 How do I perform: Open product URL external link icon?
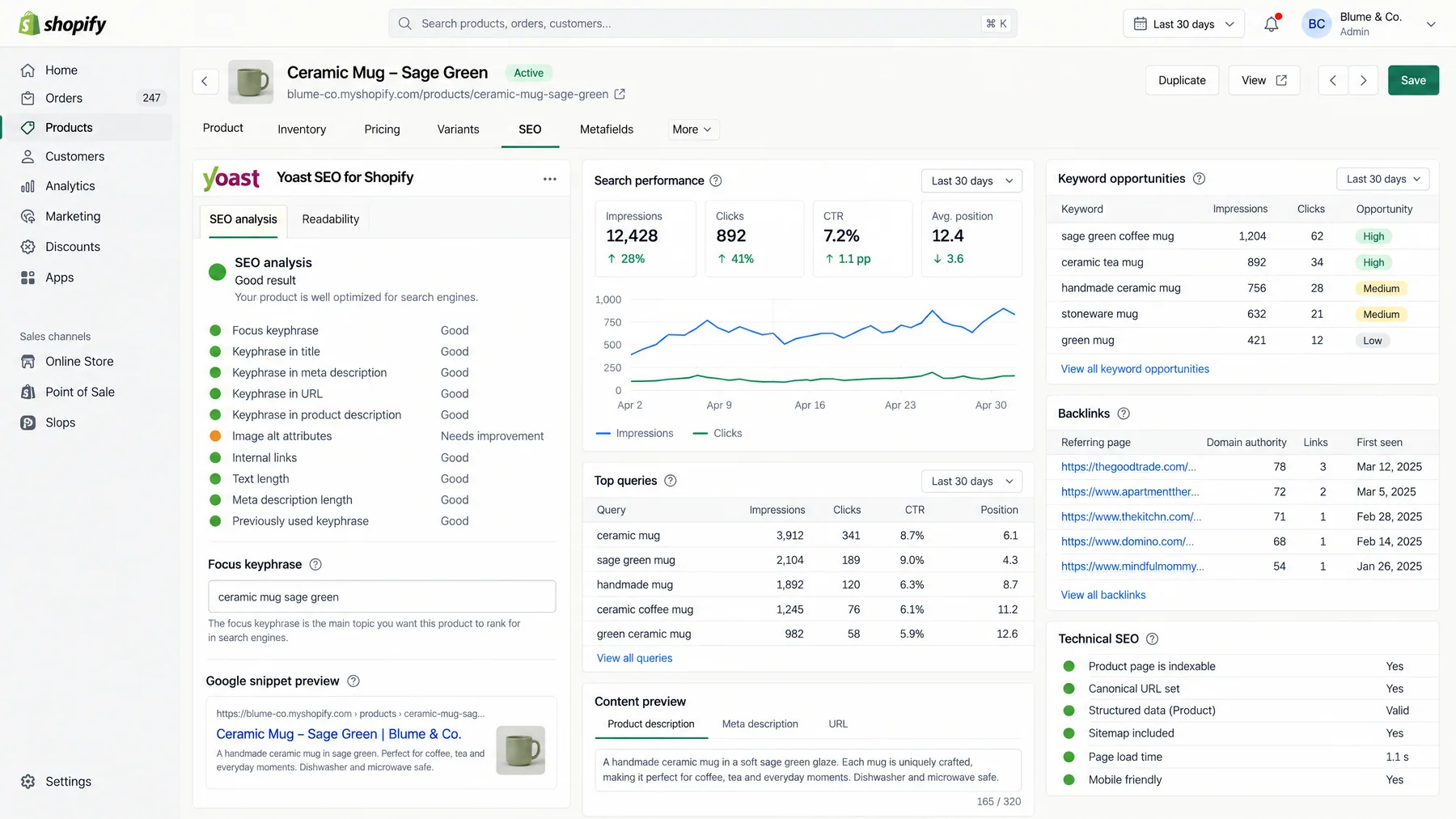point(620,94)
